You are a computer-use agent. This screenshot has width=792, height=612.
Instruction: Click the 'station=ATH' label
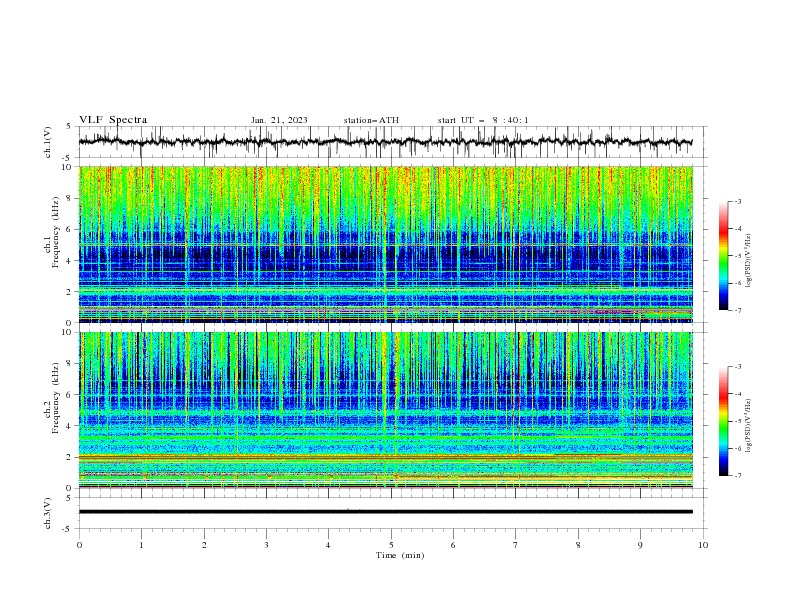coord(371,120)
